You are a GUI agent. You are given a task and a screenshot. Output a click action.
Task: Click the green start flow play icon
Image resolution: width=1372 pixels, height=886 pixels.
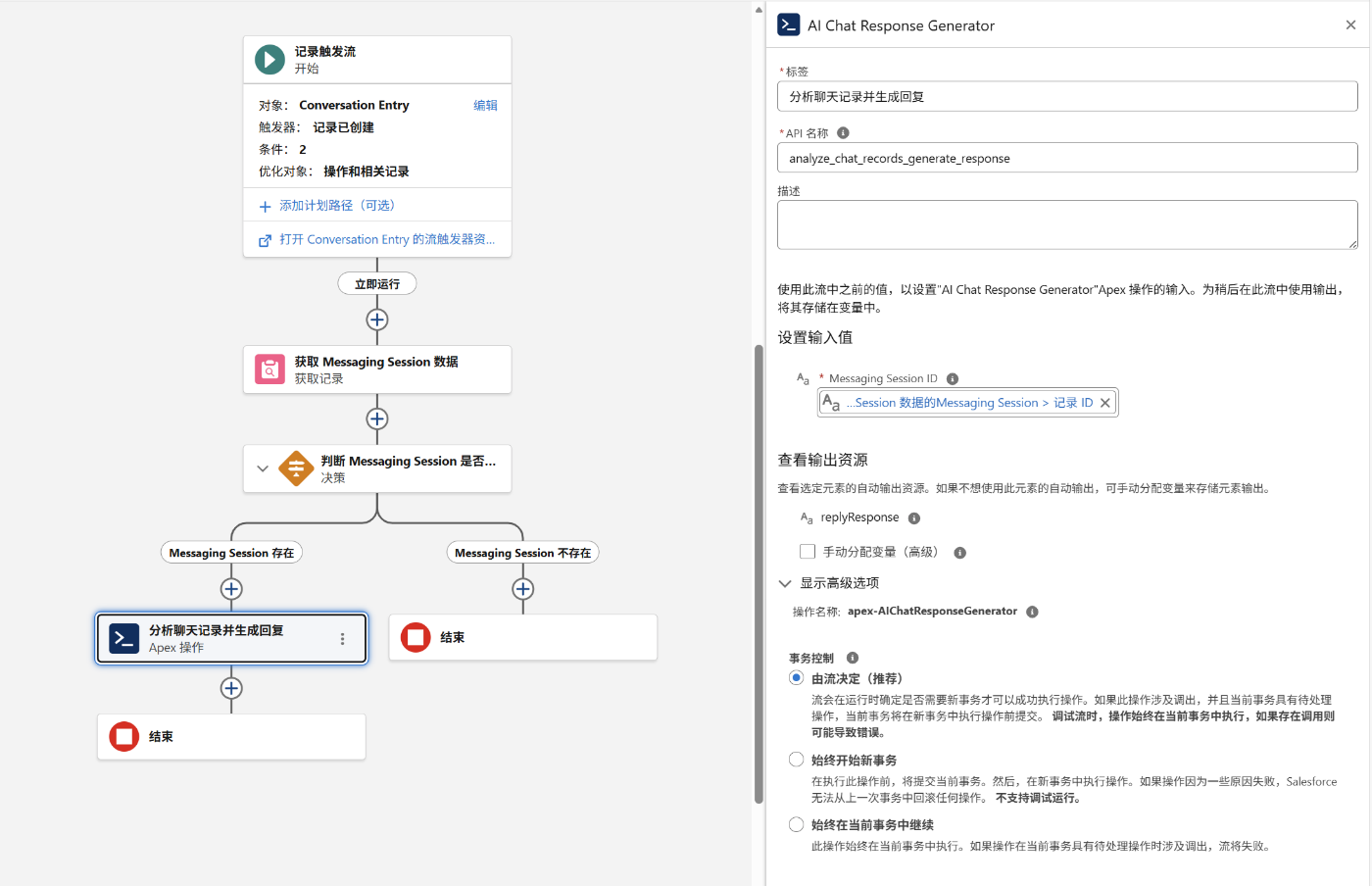[269, 60]
